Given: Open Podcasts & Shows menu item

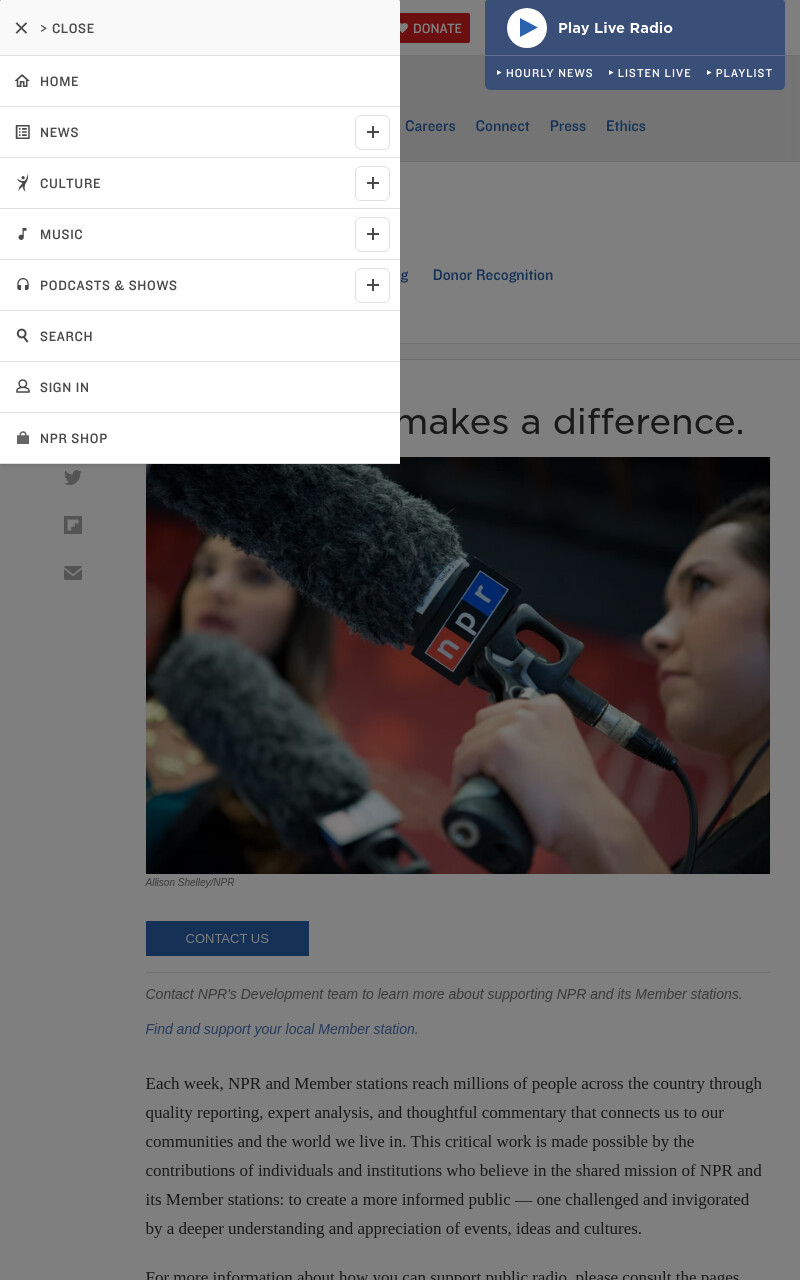Looking at the screenshot, I should tap(108, 285).
